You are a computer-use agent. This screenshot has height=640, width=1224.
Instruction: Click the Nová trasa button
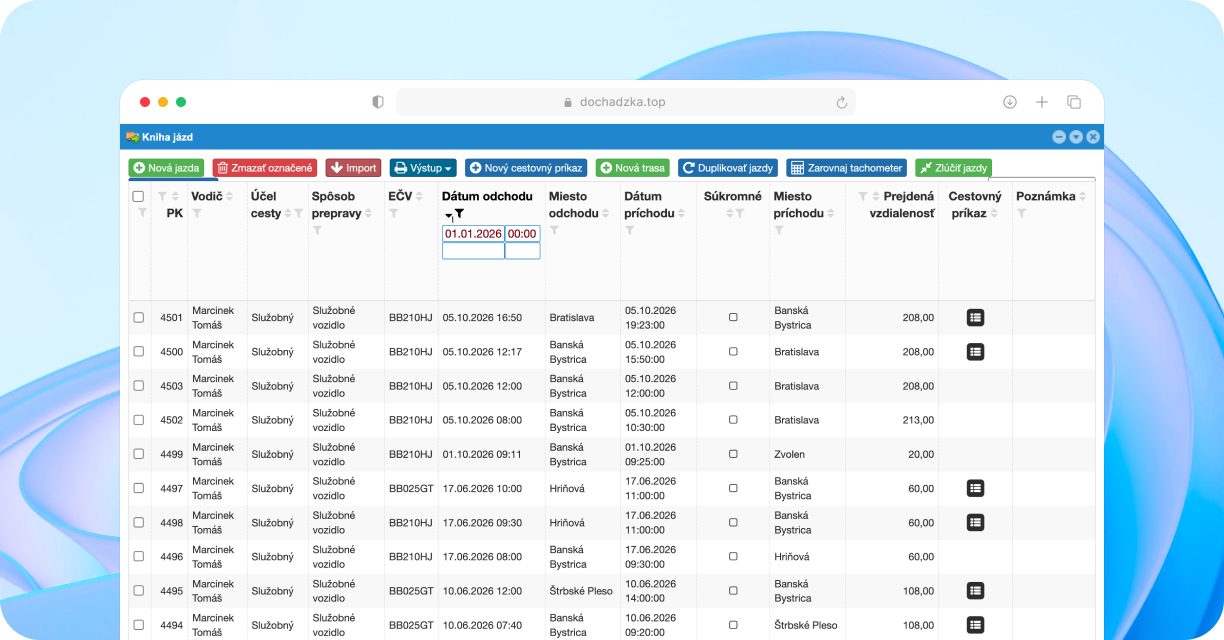coord(633,168)
